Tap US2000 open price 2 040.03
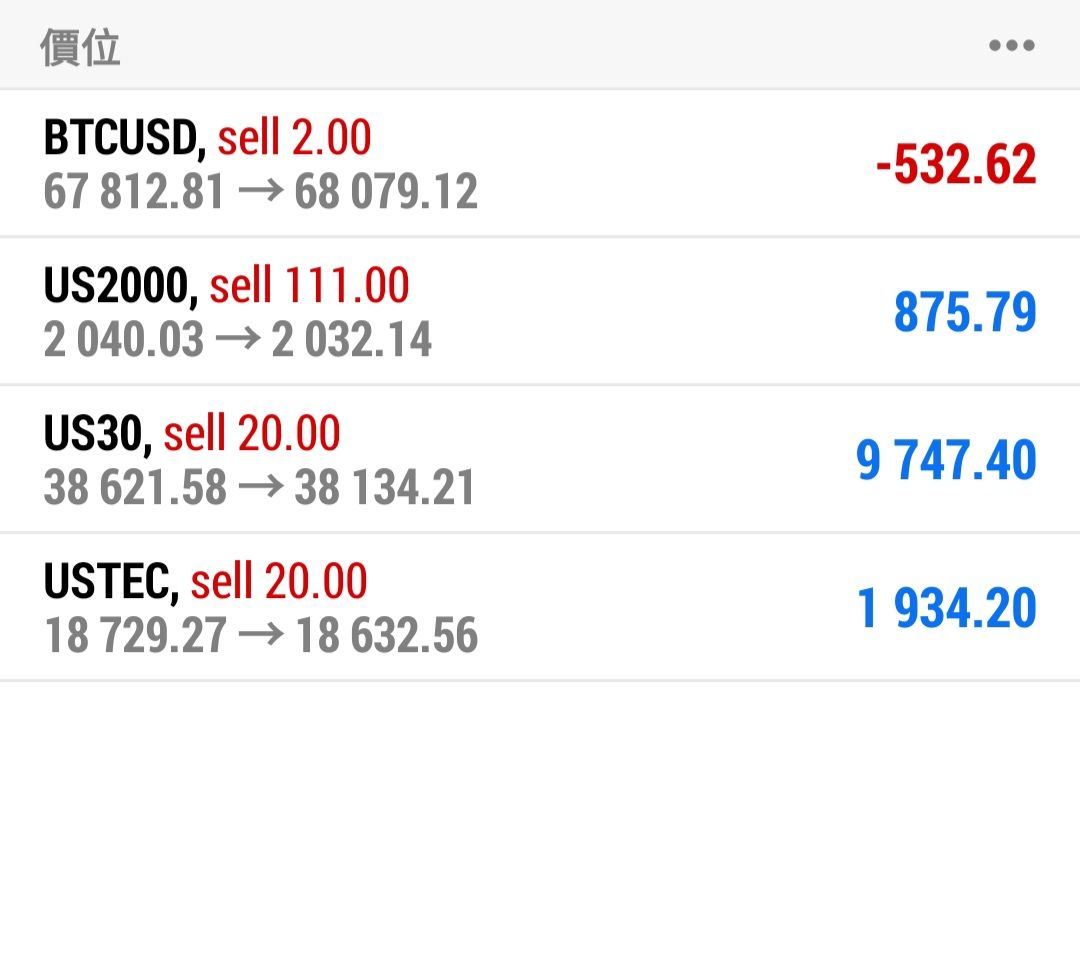Image resolution: width=1080 pixels, height=960 pixels. (124, 340)
